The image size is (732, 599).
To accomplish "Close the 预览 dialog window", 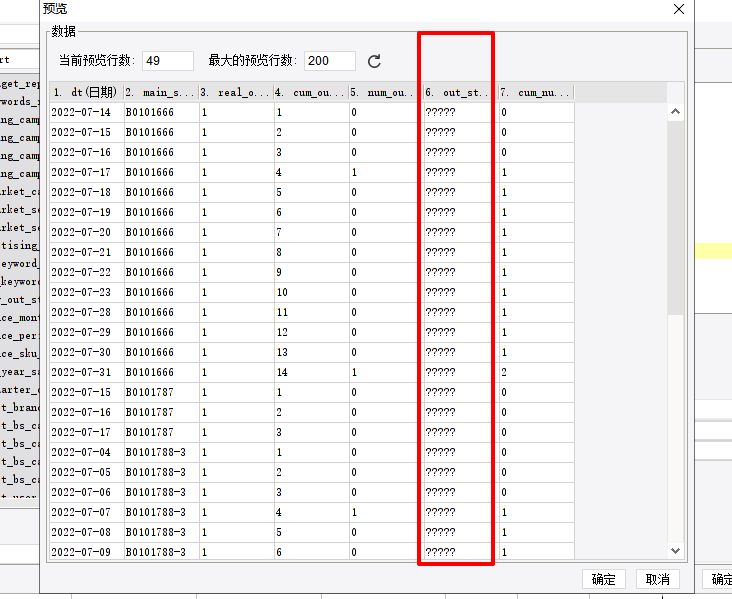I will pyautogui.click(x=679, y=9).
